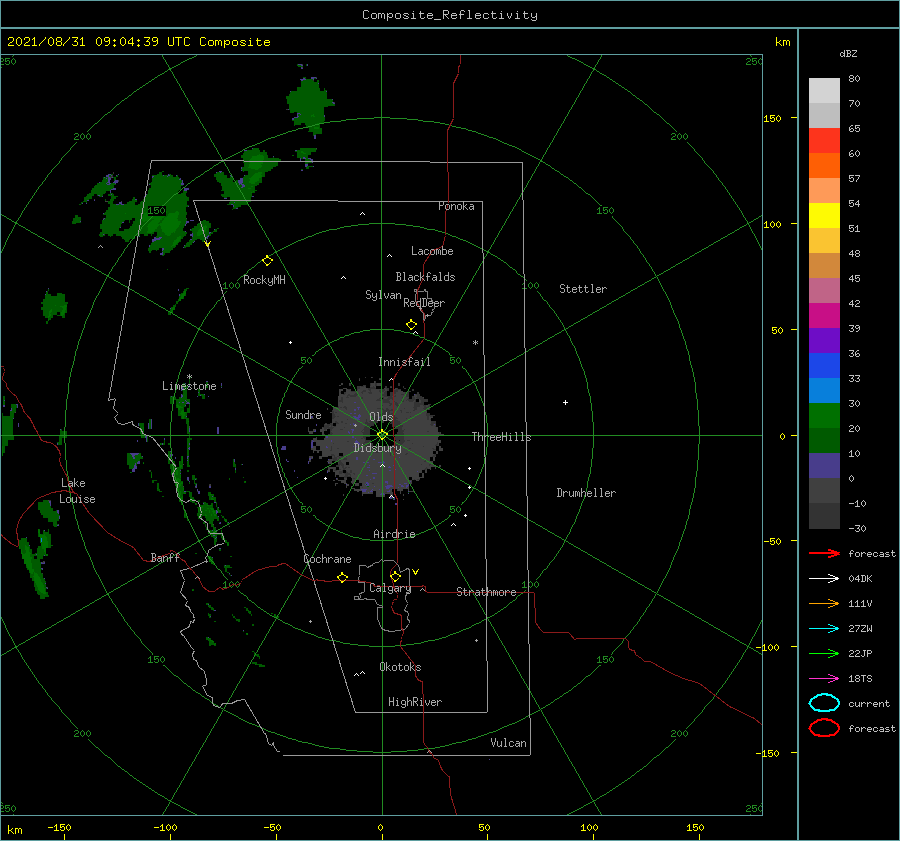Click the red forecast arrow legend icon
This screenshot has height=841, width=900.
(x=824, y=553)
